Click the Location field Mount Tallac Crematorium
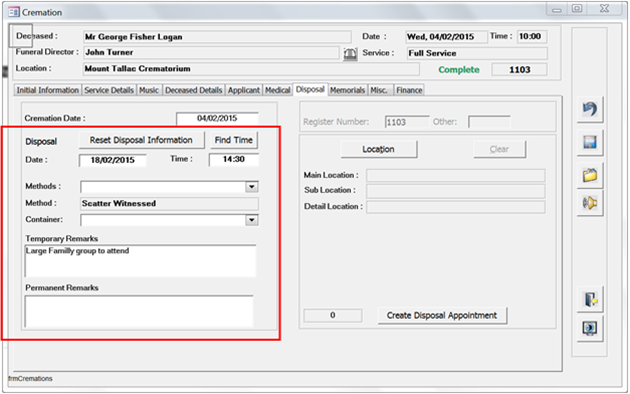Image resolution: width=630 pixels, height=394 pixels. (251, 69)
